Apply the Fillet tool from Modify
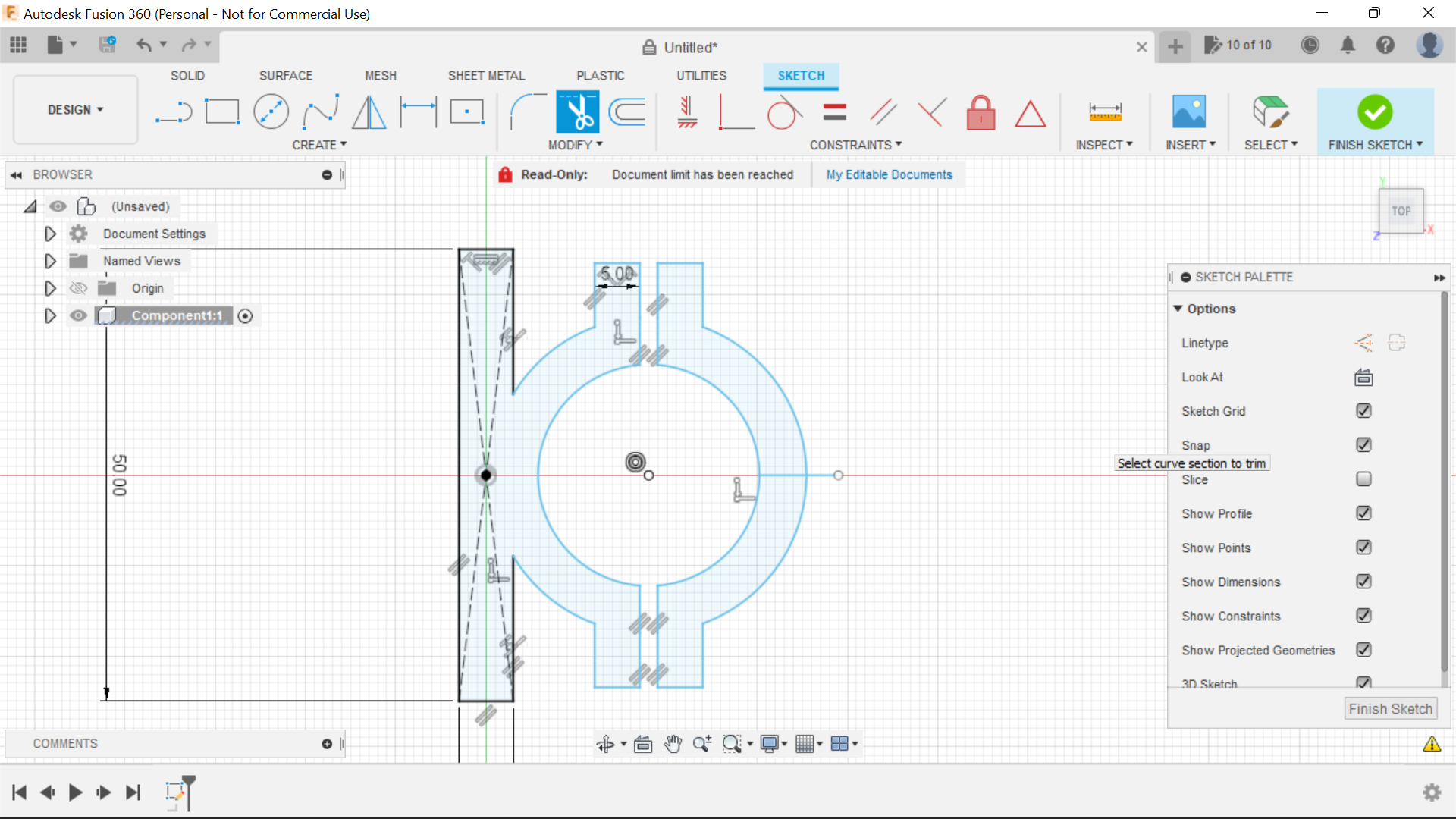Image resolution: width=1456 pixels, height=819 pixels. [x=527, y=111]
